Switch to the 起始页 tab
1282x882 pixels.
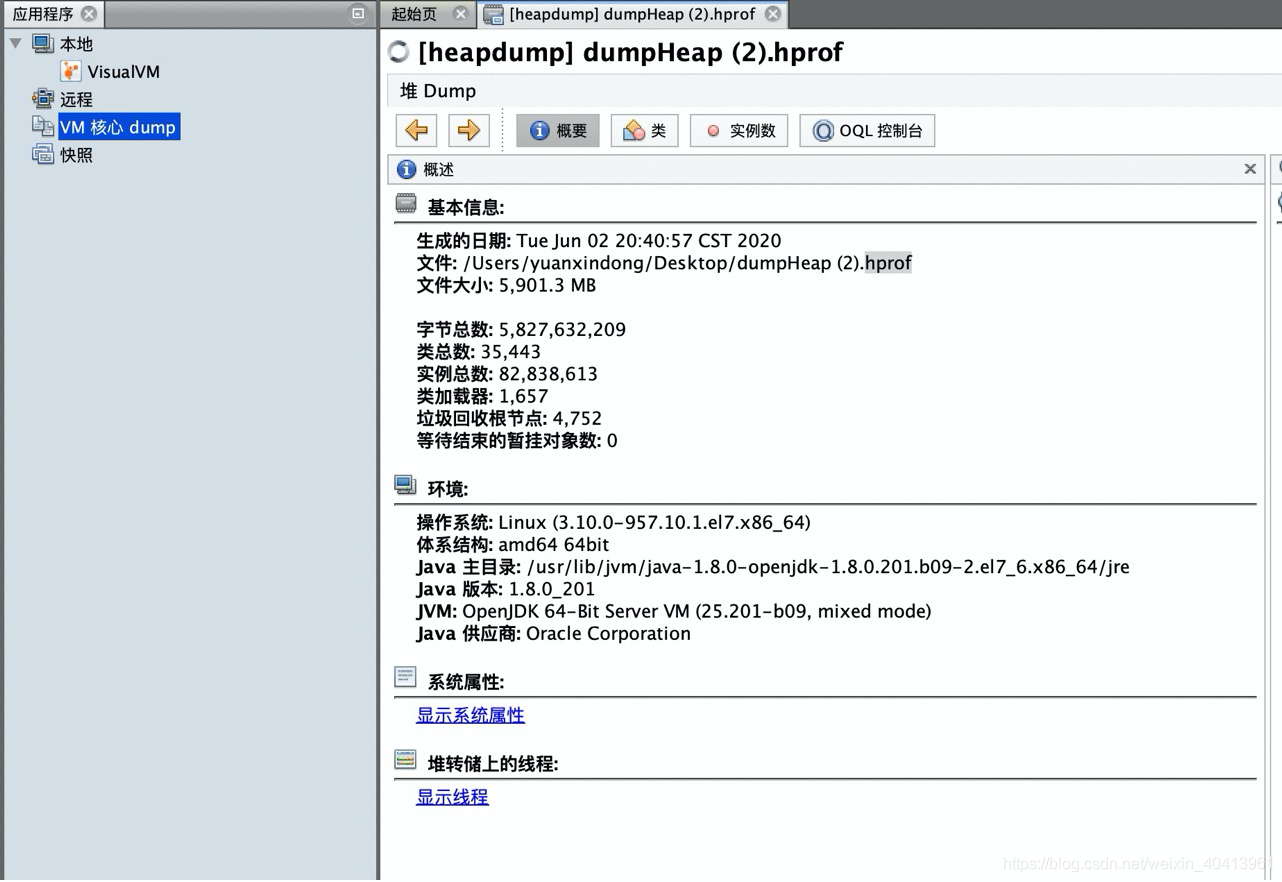coord(414,14)
